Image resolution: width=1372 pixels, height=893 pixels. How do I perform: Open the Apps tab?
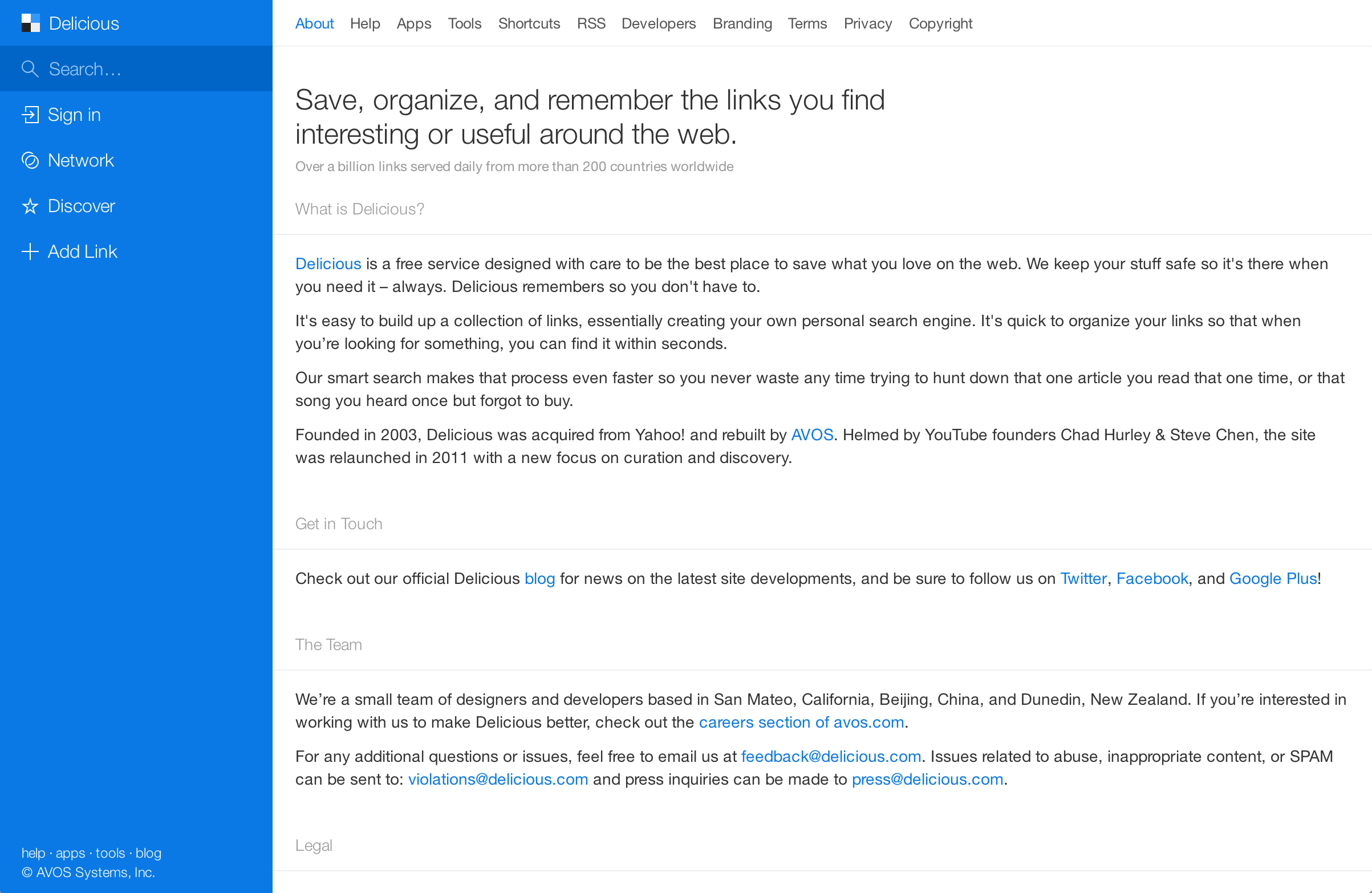tap(414, 23)
